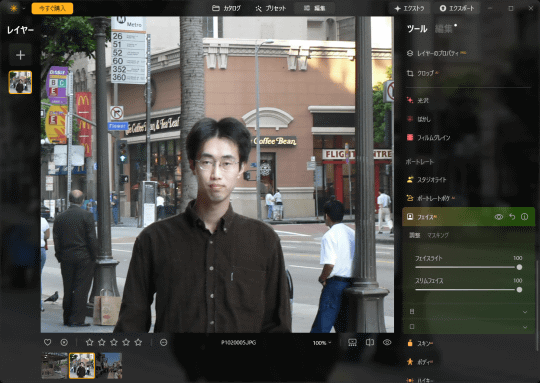Open the フィルムグレイン film grain tool

428,137
